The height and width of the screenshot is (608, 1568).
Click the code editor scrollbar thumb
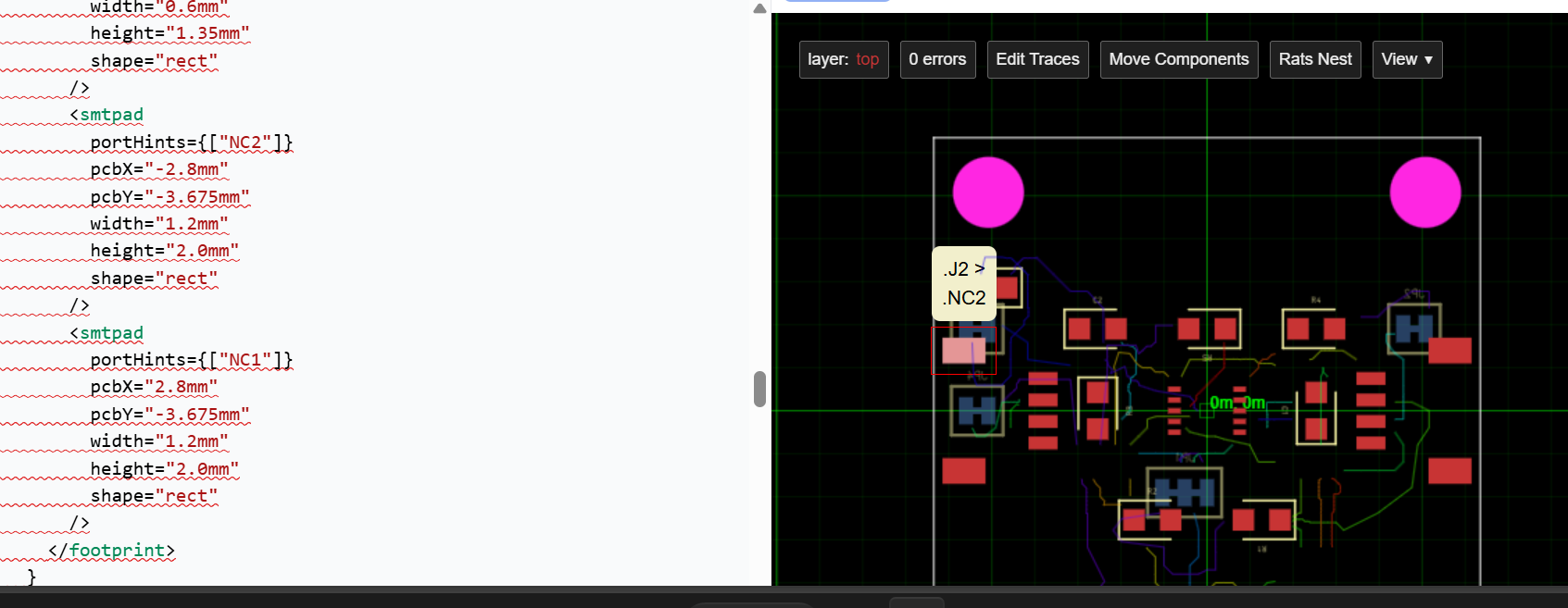point(759,389)
